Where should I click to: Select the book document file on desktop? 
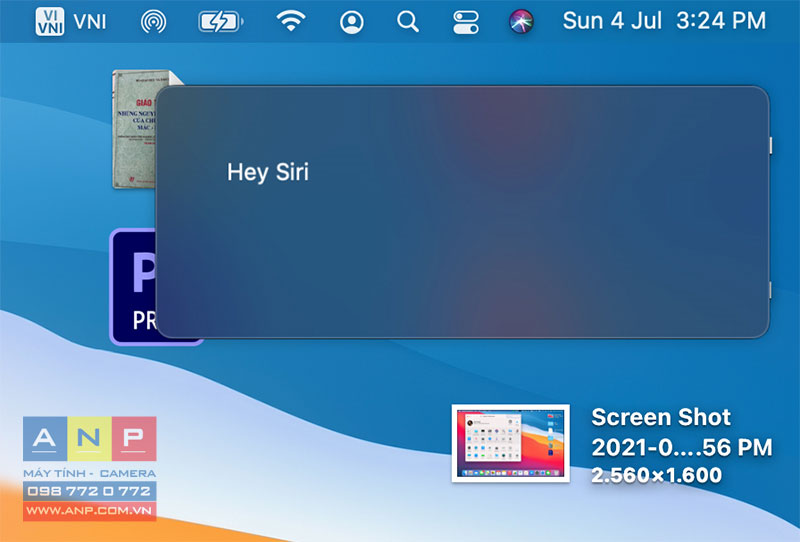[135, 129]
